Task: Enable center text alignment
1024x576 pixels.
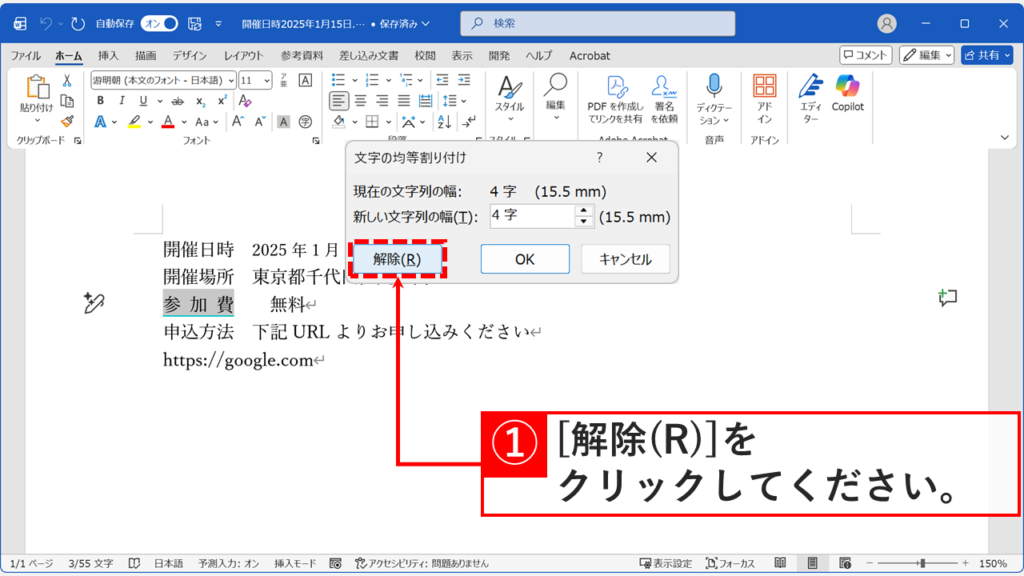Action: (359, 101)
